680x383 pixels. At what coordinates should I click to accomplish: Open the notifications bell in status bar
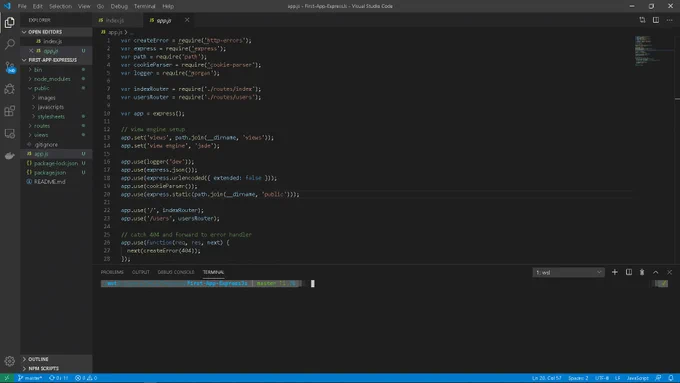pos(671,378)
